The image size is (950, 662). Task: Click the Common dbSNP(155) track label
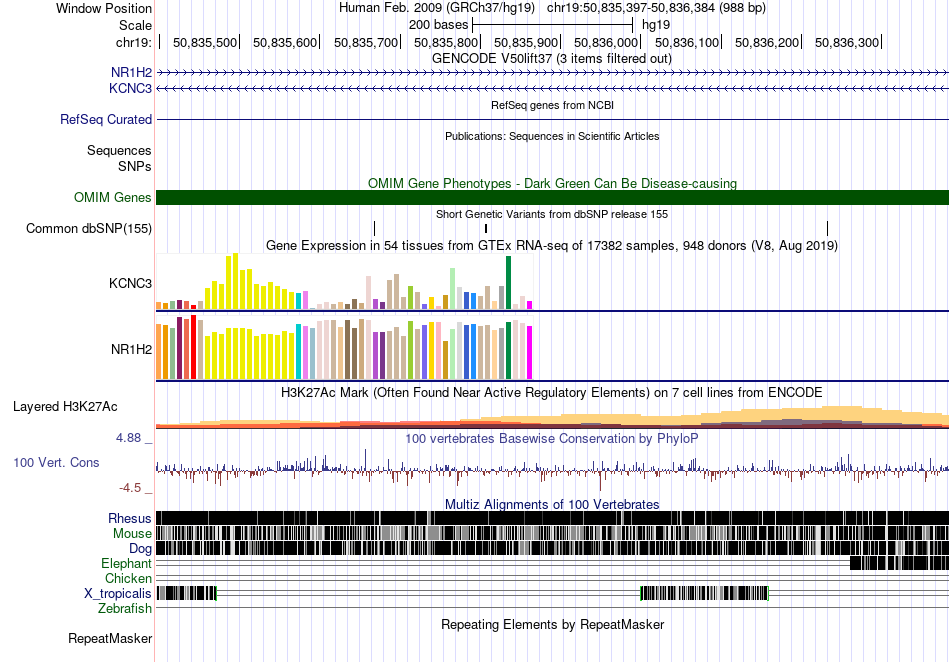(x=89, y=228)
